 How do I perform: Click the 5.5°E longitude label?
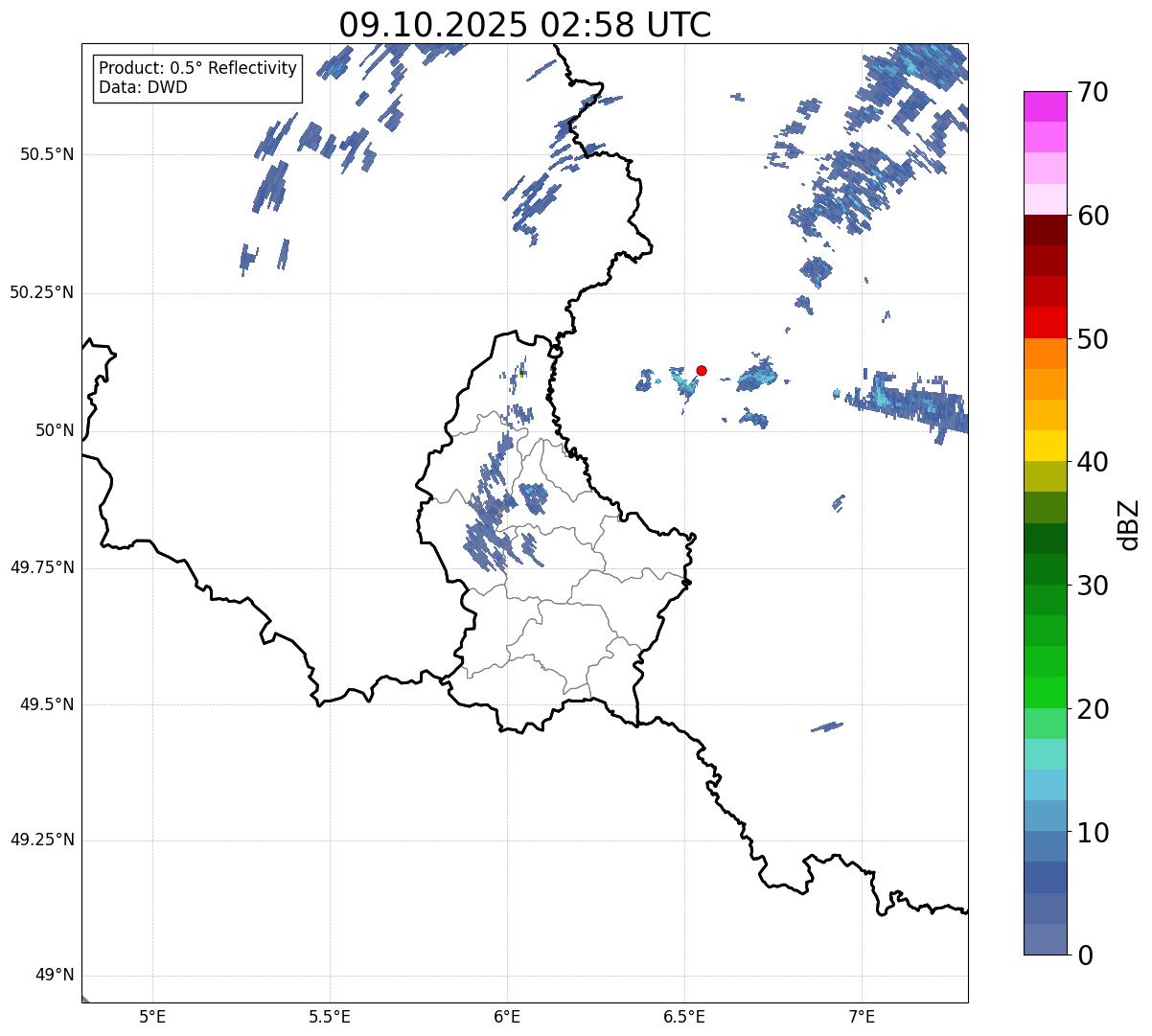click(x=330, y=1016)
